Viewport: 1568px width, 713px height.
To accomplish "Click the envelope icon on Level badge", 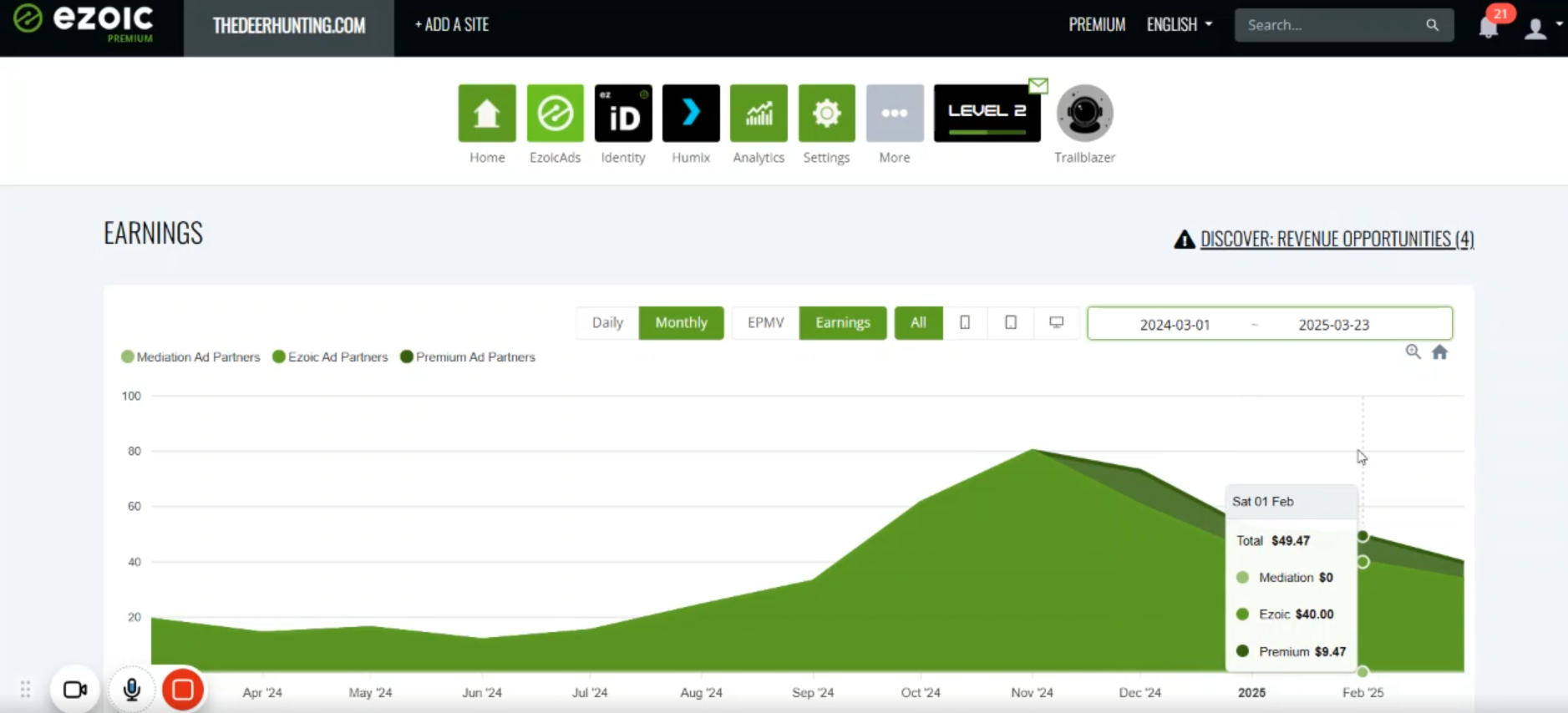I will click(1038, 85).
